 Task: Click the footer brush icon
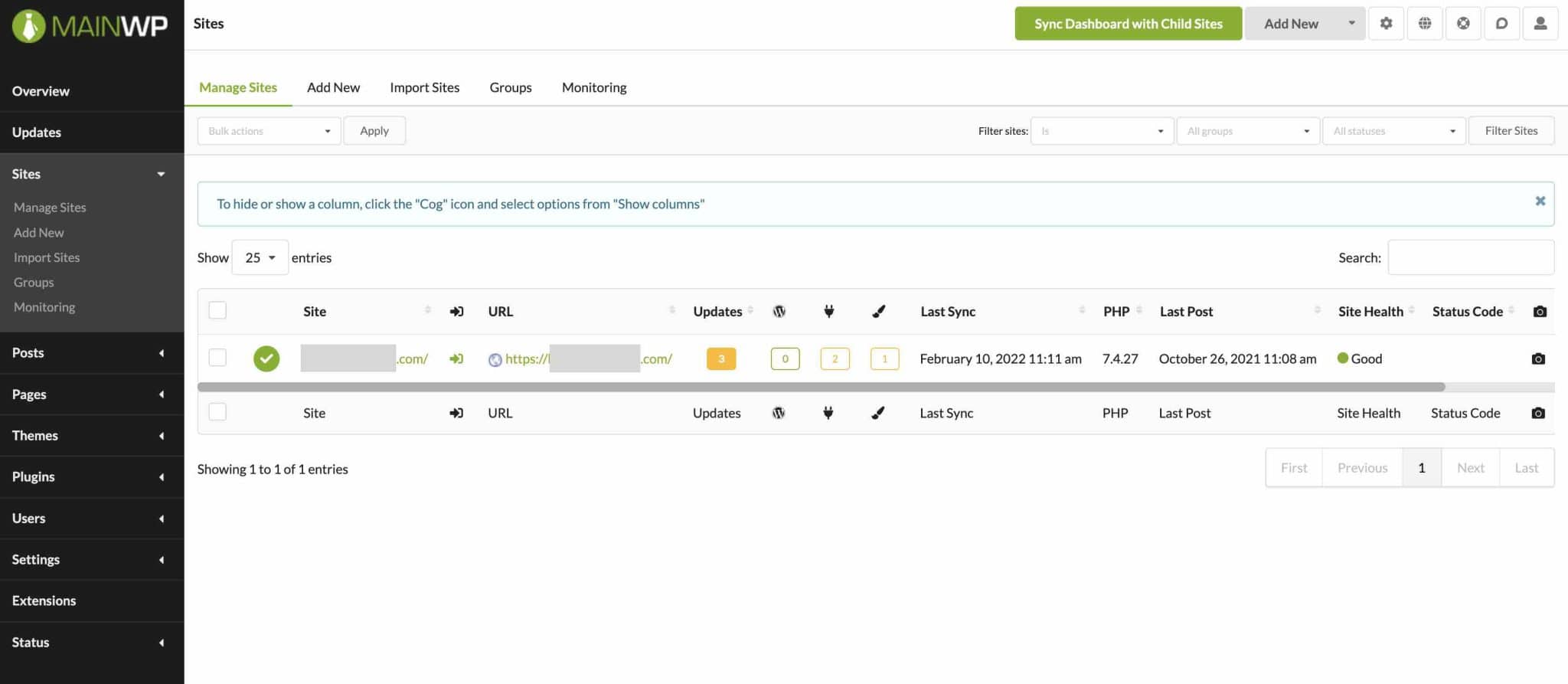coord(878,413)
